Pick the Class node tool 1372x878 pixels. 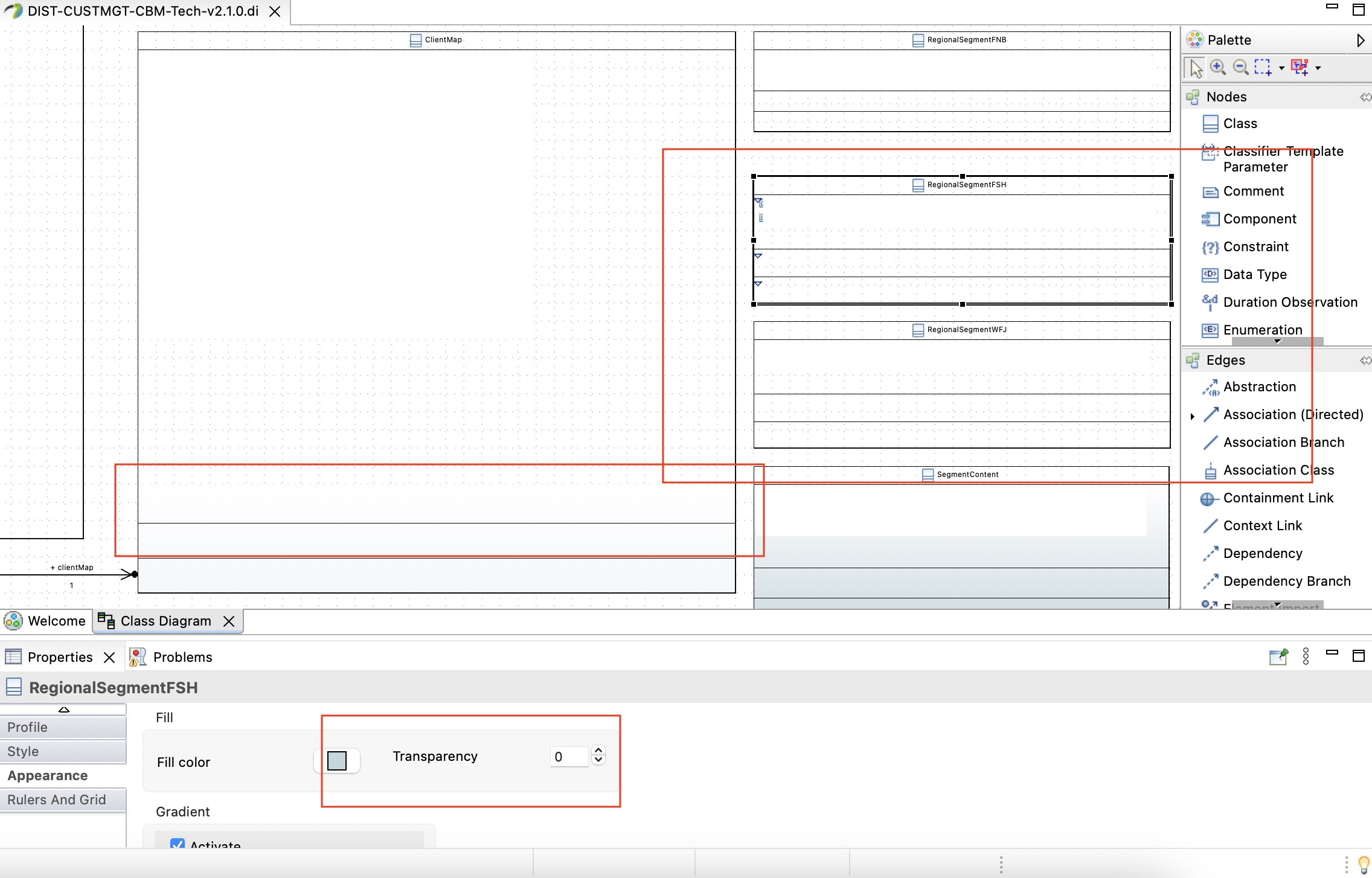coord(1230,124)
